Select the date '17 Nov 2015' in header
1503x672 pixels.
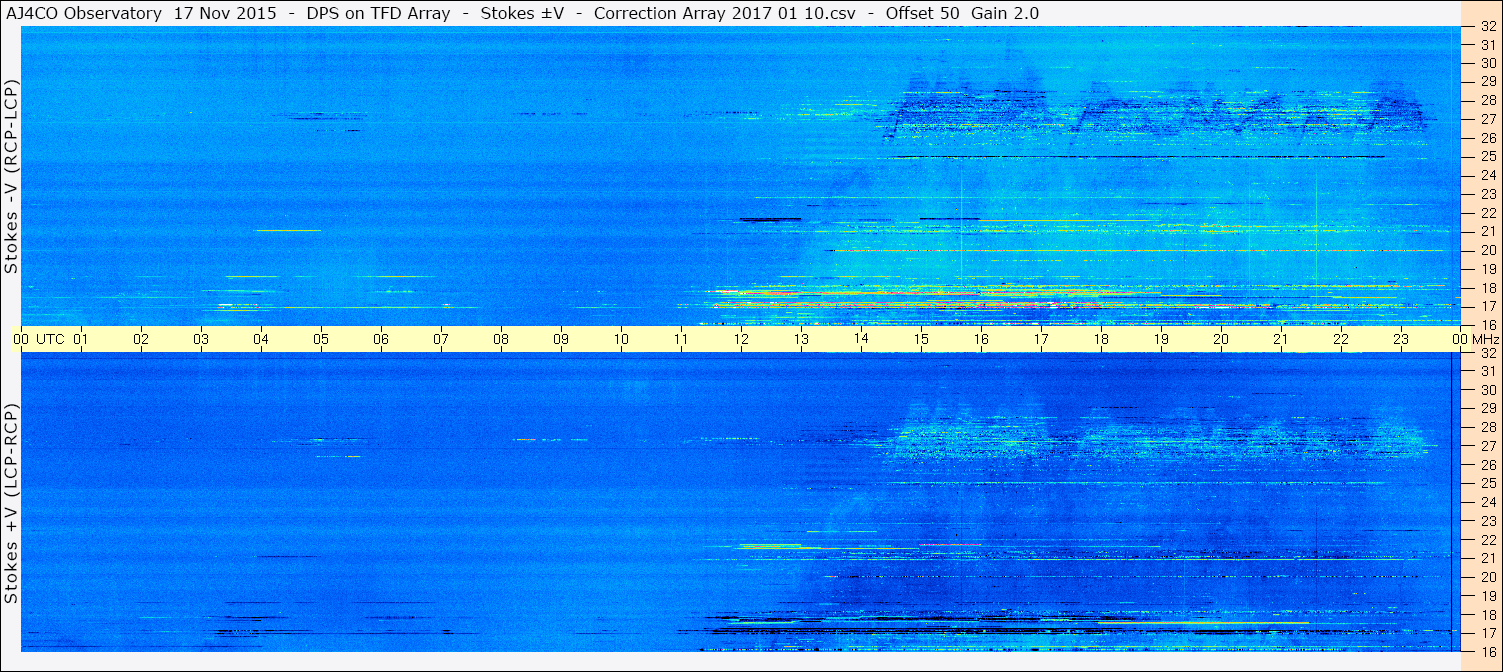point(223,13)
